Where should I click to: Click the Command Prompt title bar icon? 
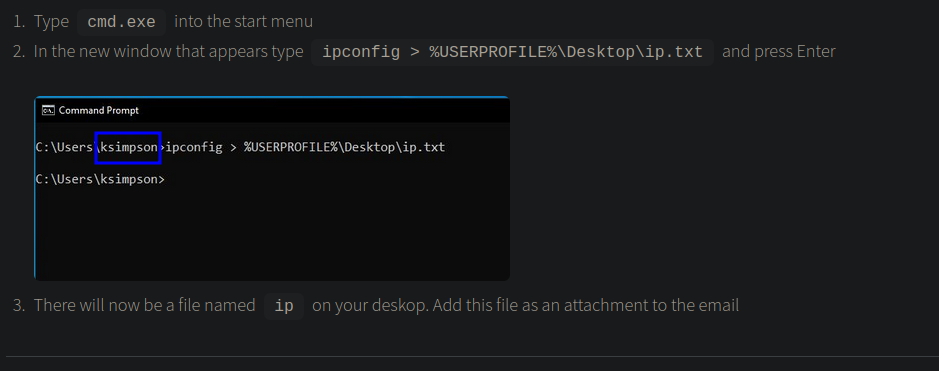click(48, 110)
